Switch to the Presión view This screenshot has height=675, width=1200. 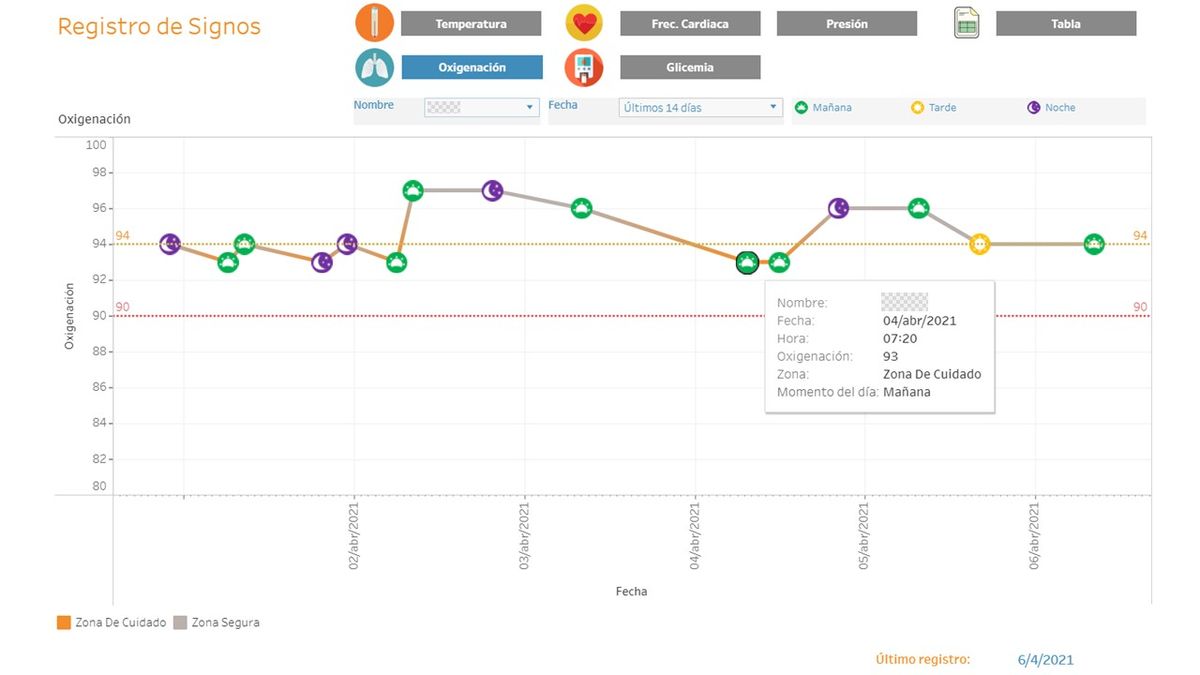(x=846, y=24)
